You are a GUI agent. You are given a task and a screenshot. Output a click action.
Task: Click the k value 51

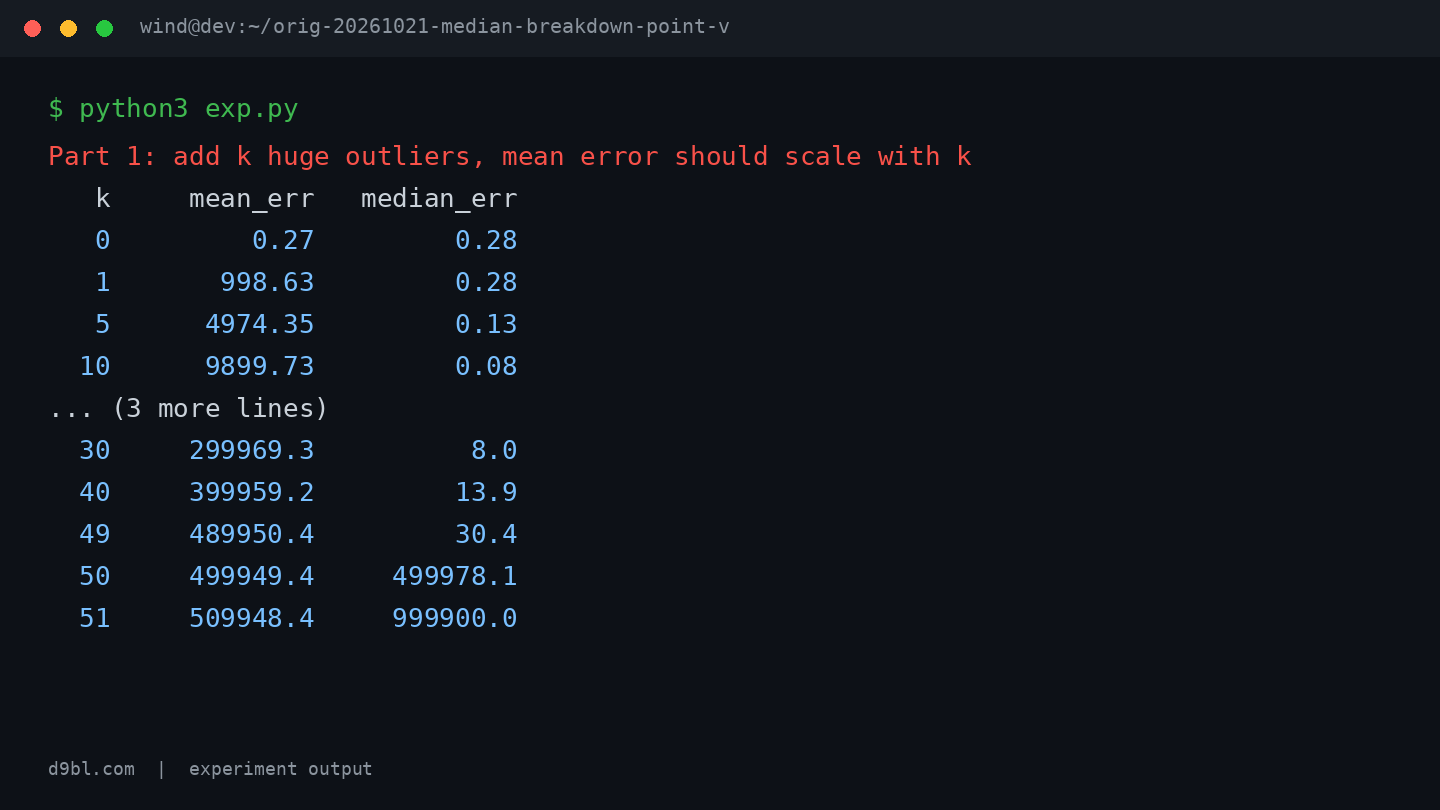pos(95,618)
